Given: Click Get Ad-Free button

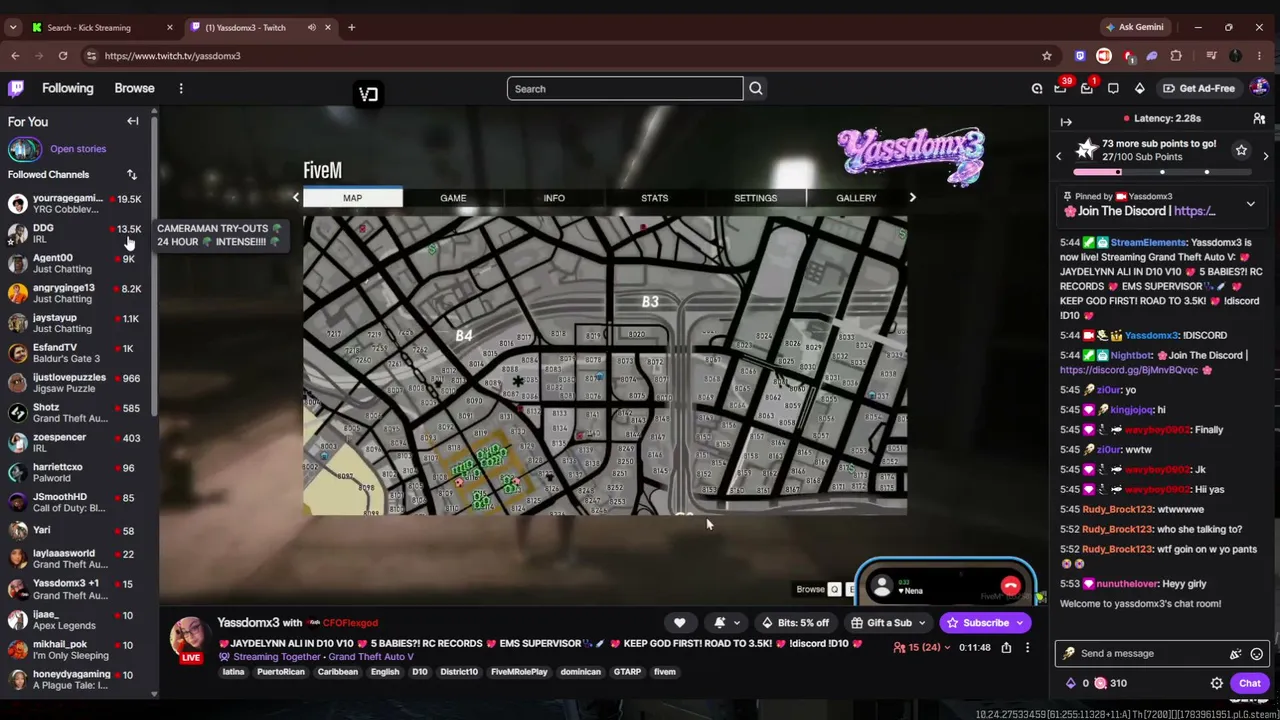Looking at the screenshot, I should tap(1199, 88).
